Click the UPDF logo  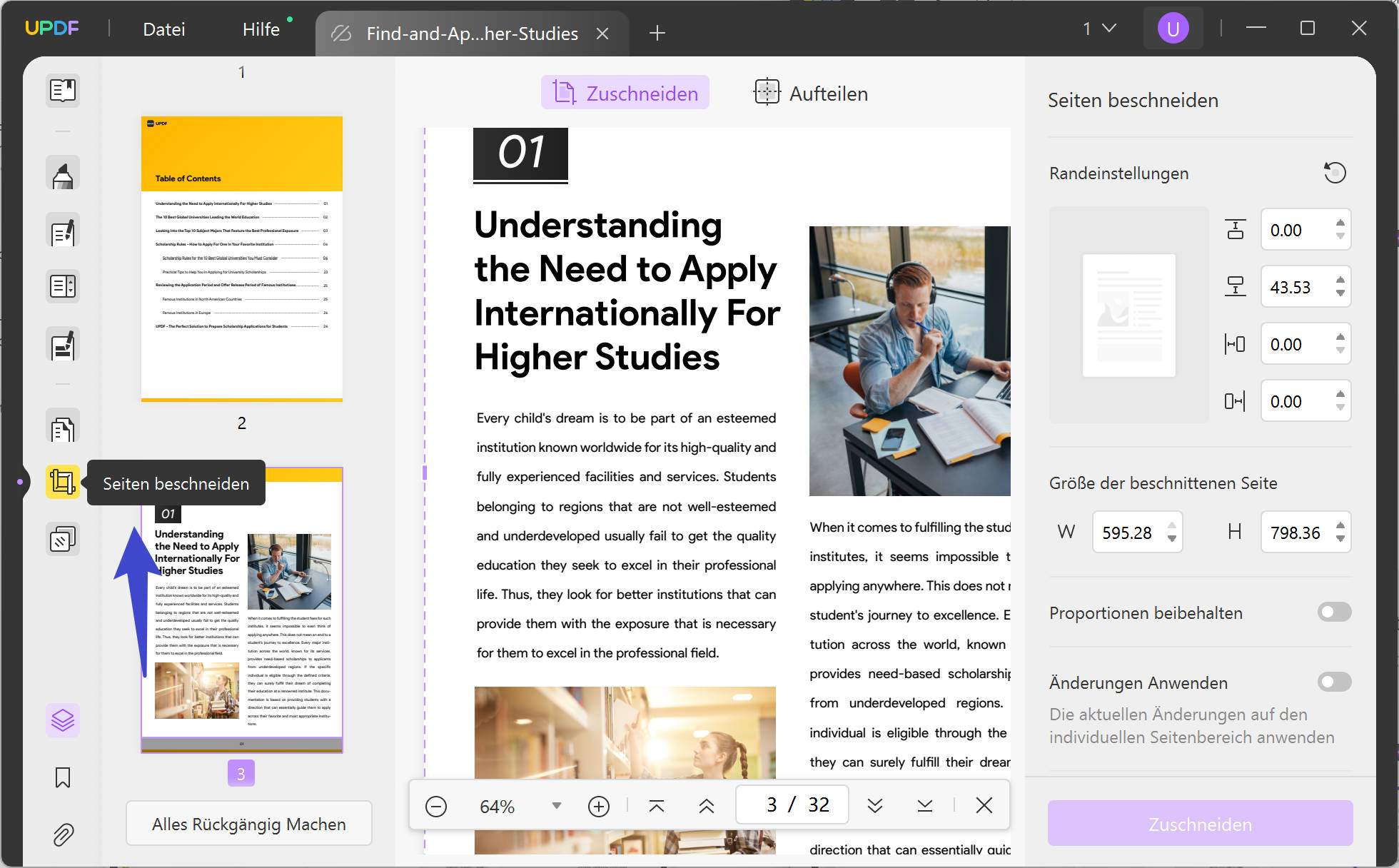pos(52,29)
